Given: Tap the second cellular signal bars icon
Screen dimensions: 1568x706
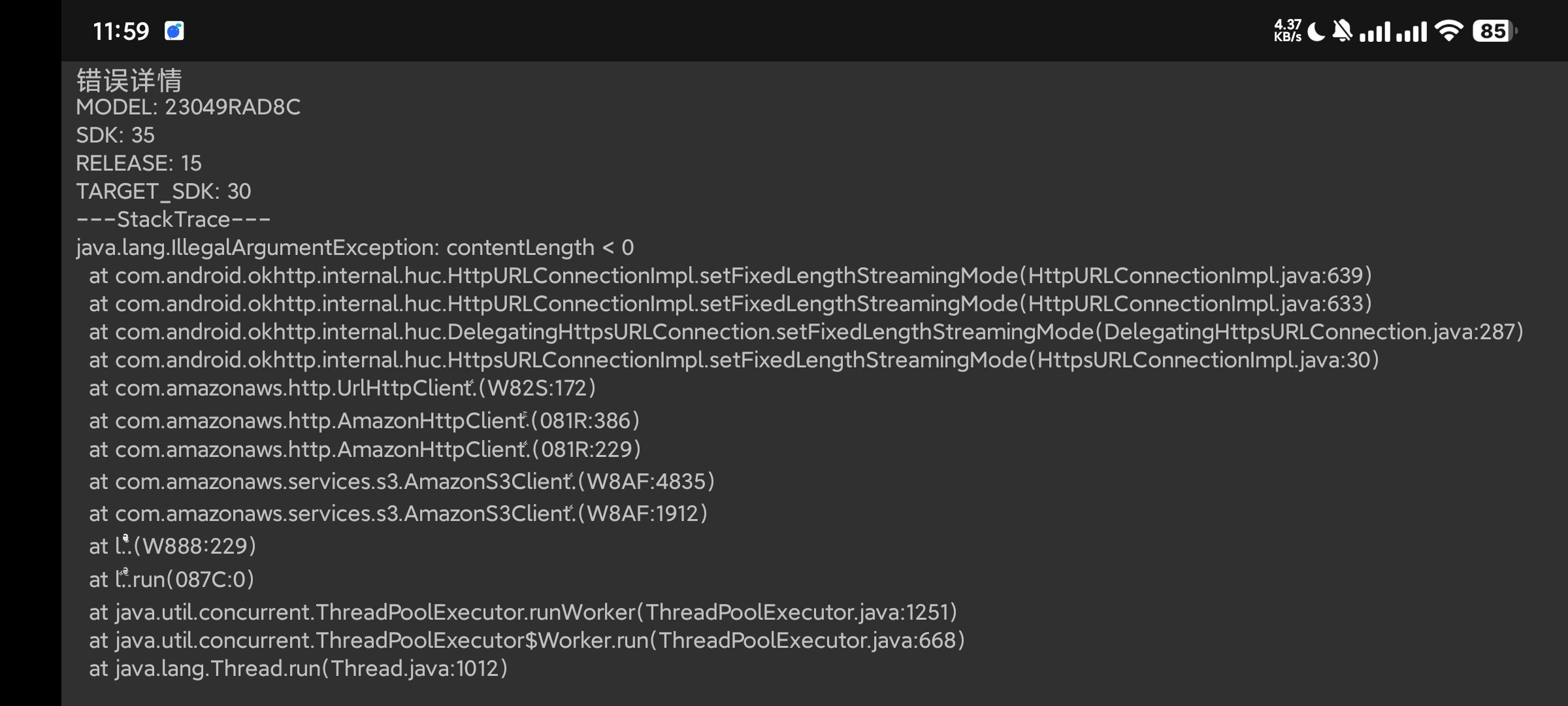Looking at the screenshot, I should [1412, 31].
